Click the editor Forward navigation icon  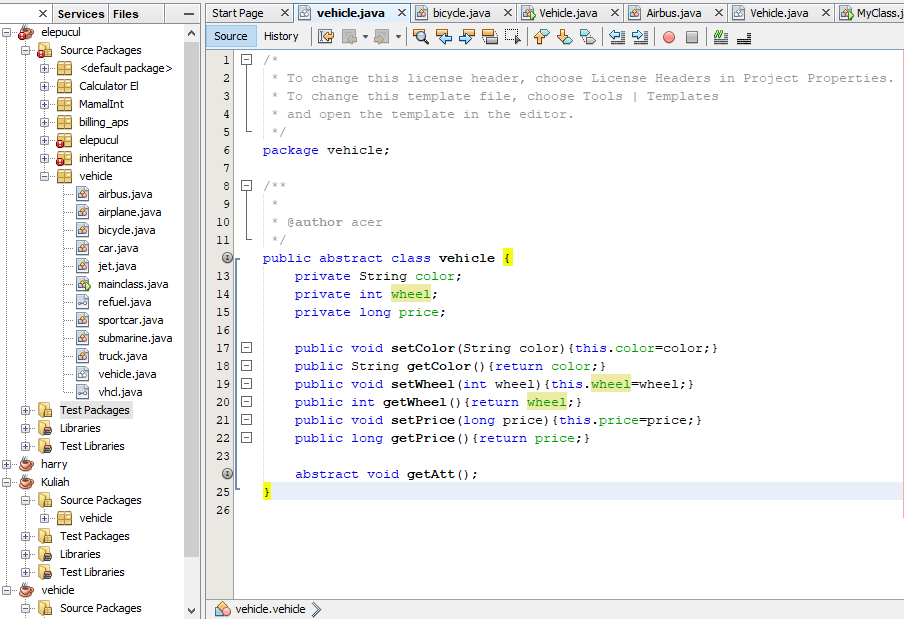381,37
